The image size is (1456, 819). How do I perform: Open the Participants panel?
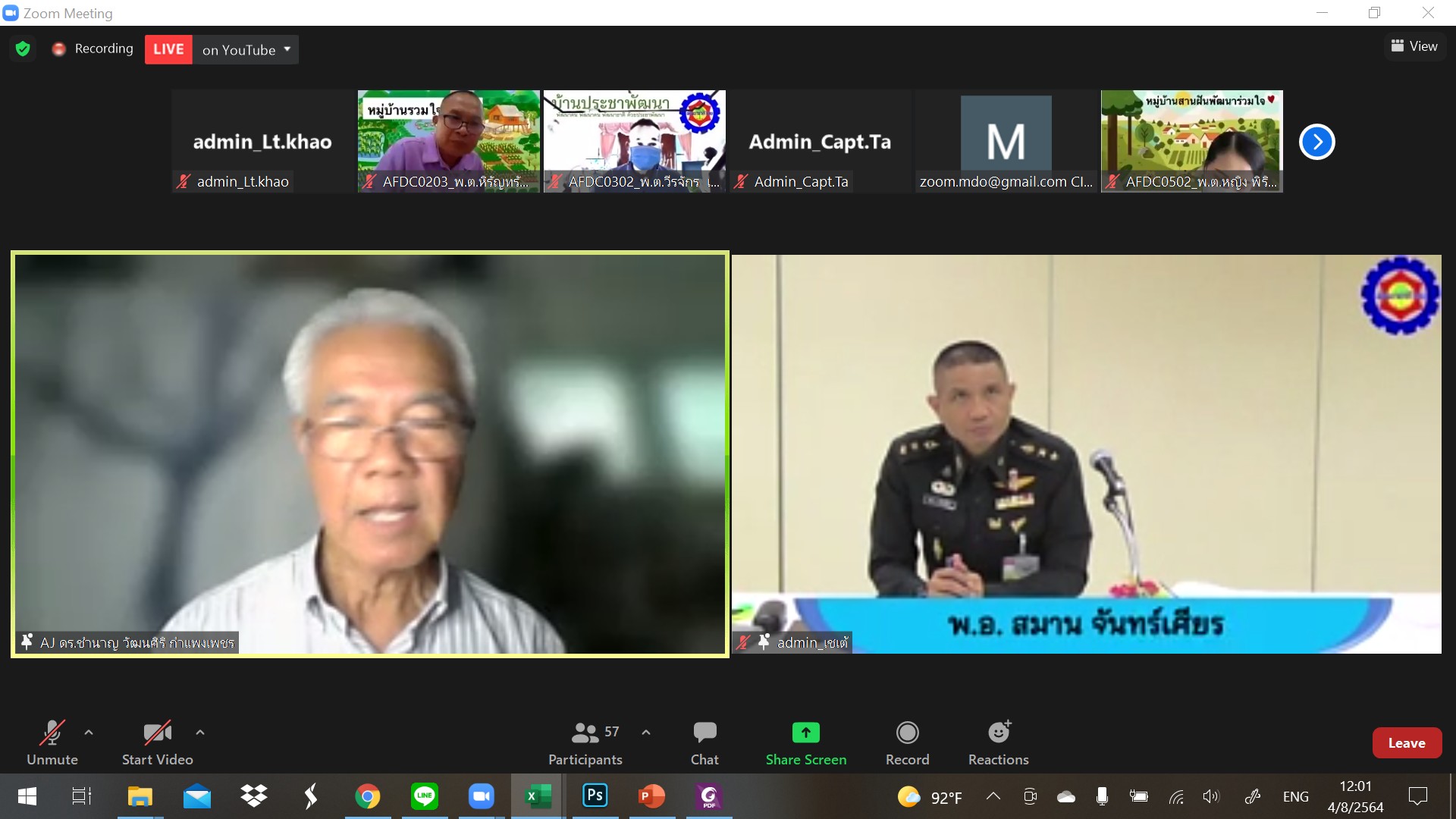585,743
